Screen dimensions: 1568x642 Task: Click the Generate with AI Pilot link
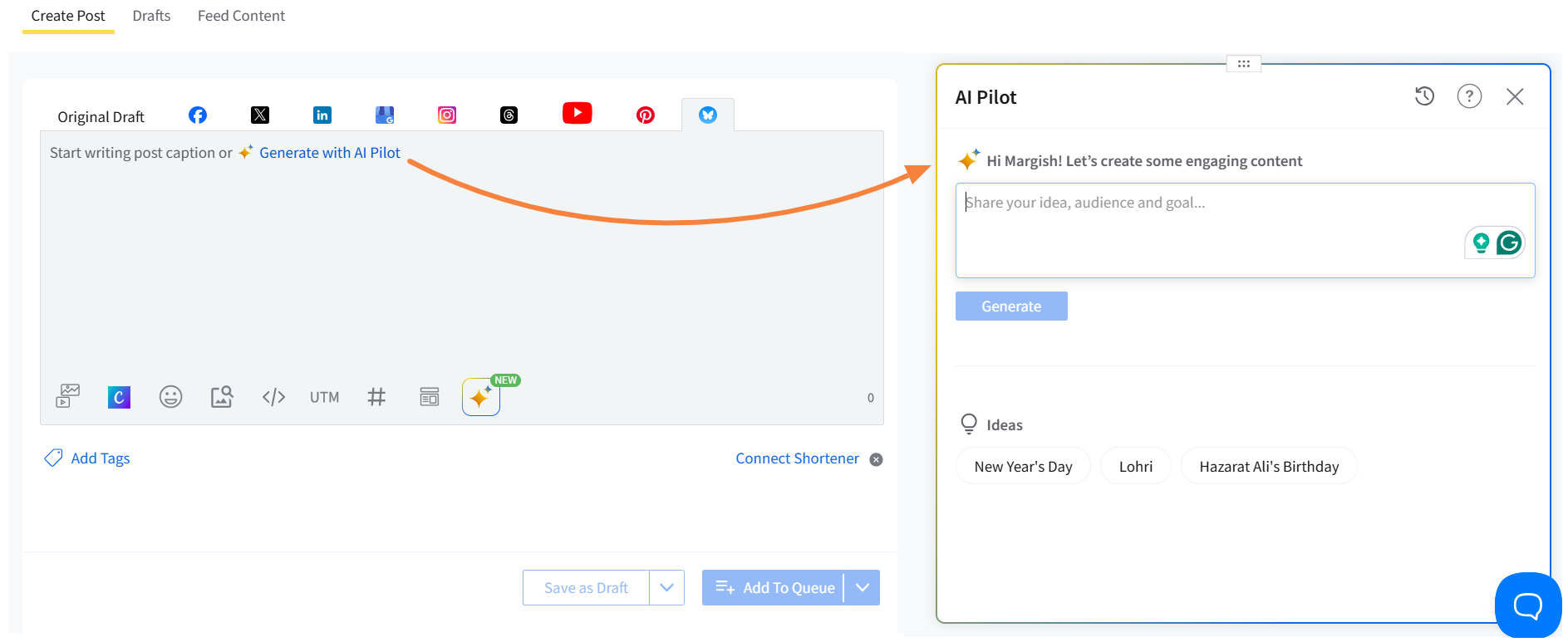point(329,153)
